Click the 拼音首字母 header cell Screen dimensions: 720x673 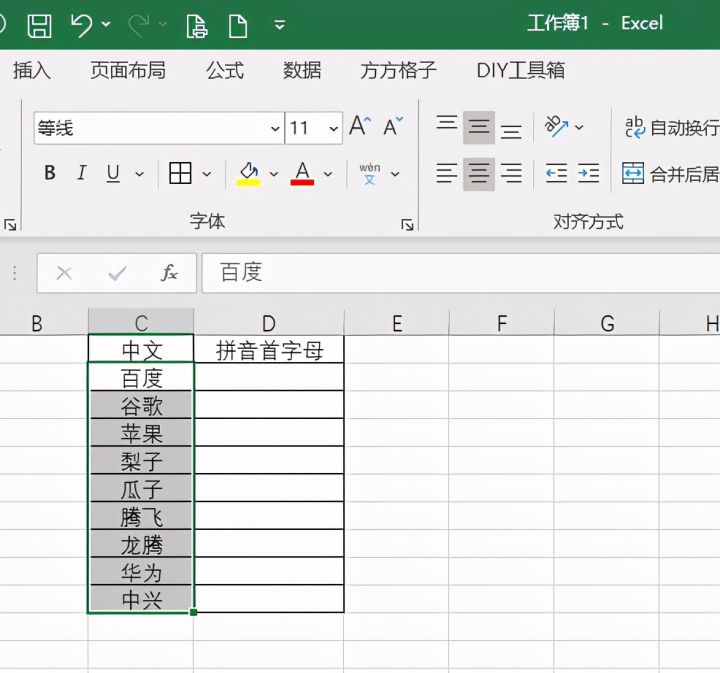click(x=269, y=350)
